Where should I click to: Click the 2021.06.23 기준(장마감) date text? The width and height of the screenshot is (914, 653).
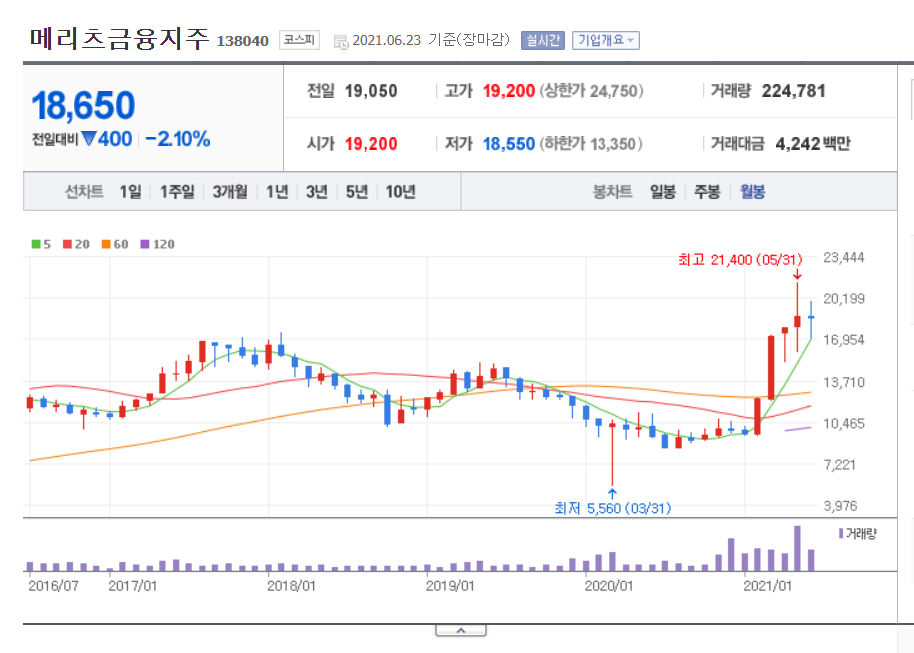pos(431,40)
